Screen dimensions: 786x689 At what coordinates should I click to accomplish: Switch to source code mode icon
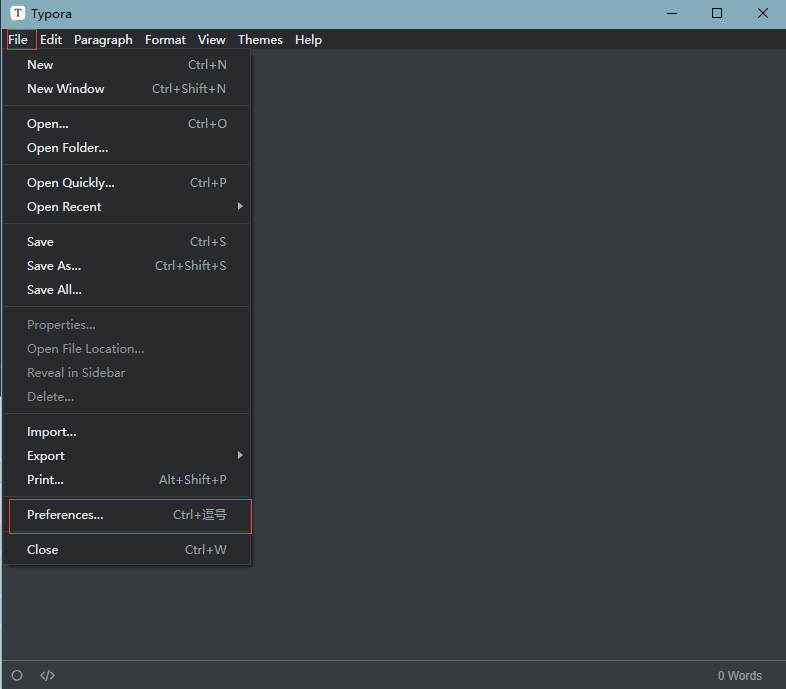point(48,675)
